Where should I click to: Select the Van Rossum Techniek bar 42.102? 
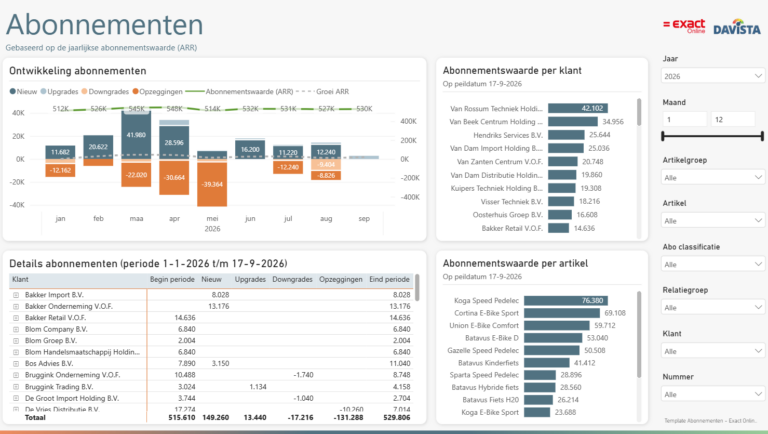point(578,108)
